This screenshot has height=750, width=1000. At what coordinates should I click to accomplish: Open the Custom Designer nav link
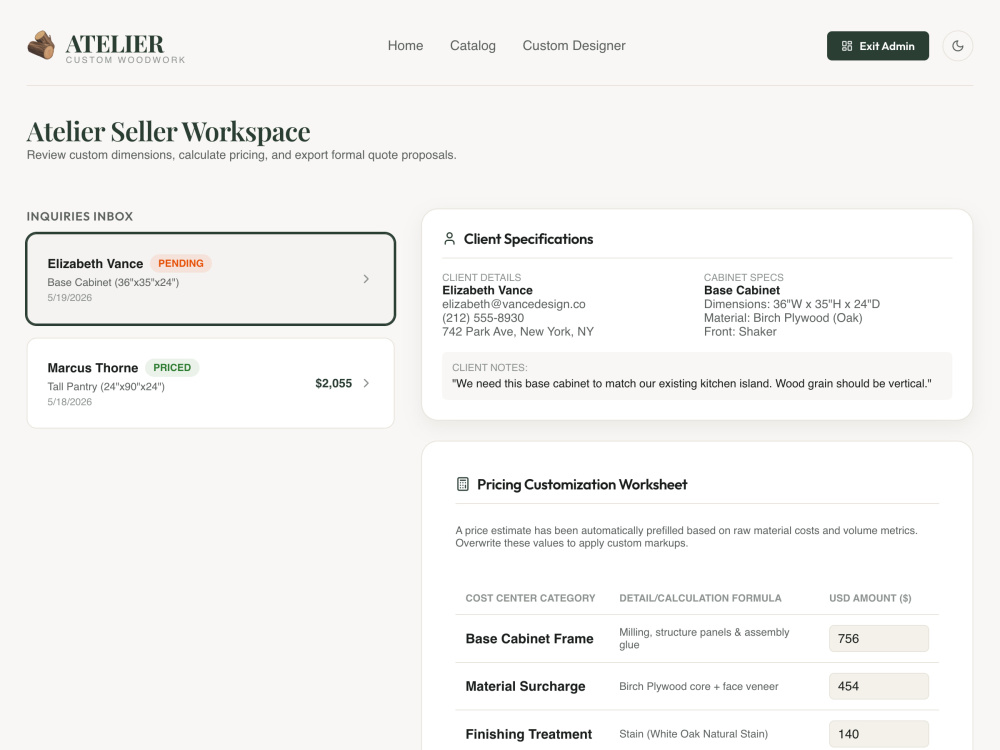pos(574,46)
